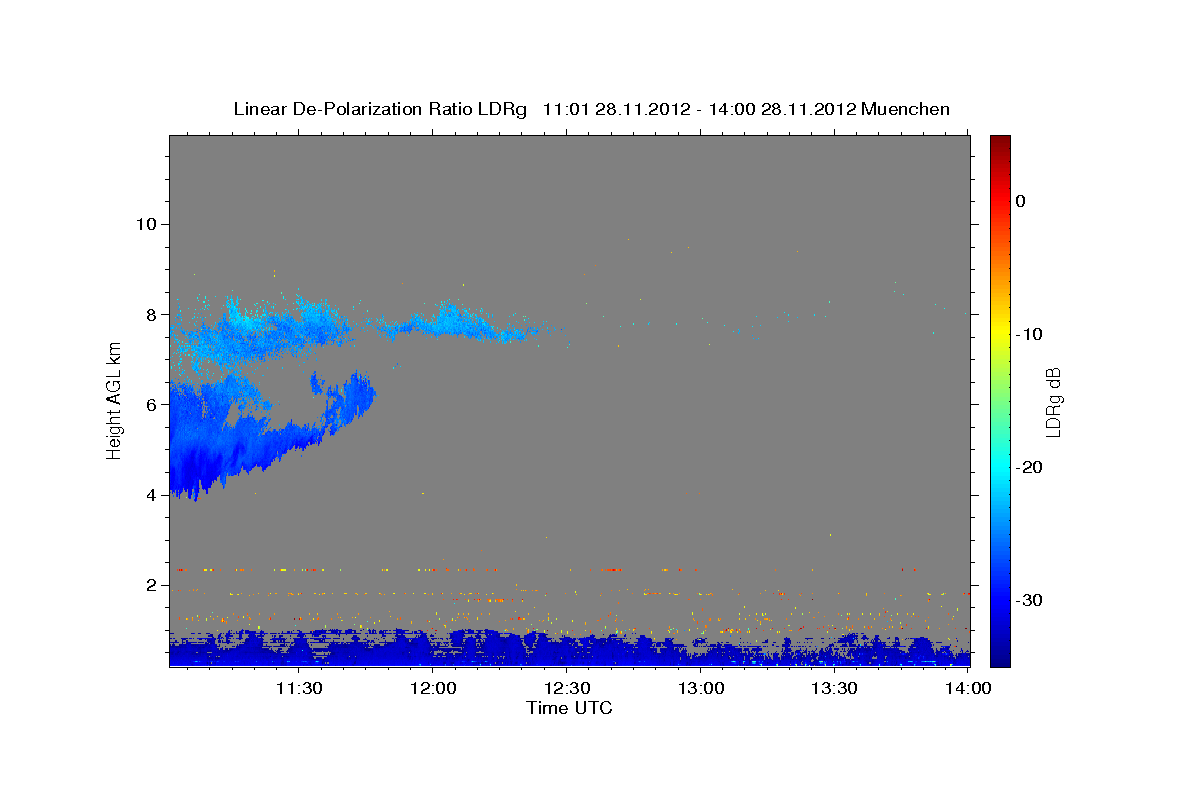The image size is (1200, 800).
Task: Click the 13:00 time tick label
Action: point(701,688)
